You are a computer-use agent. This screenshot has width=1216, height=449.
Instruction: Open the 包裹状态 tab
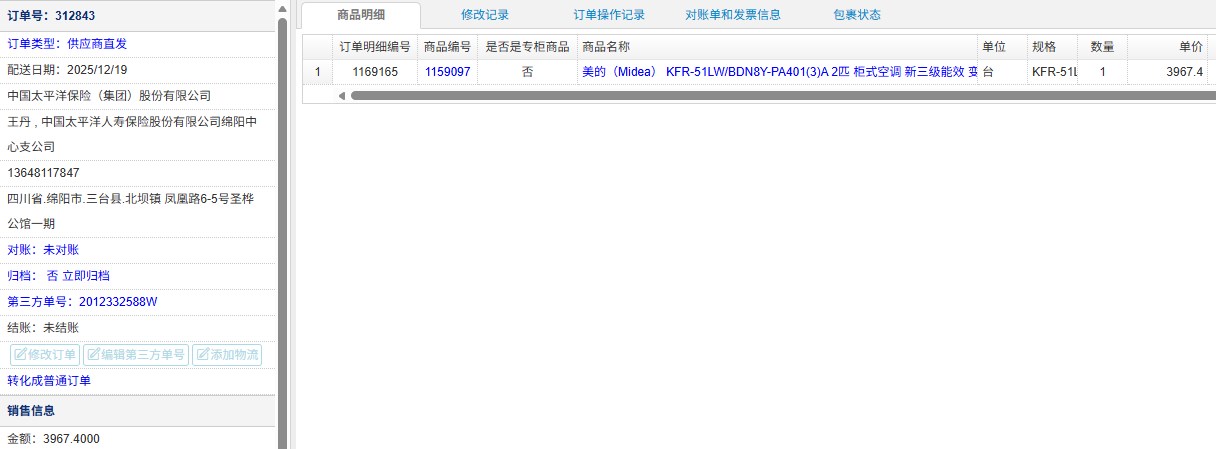point(857,15)
